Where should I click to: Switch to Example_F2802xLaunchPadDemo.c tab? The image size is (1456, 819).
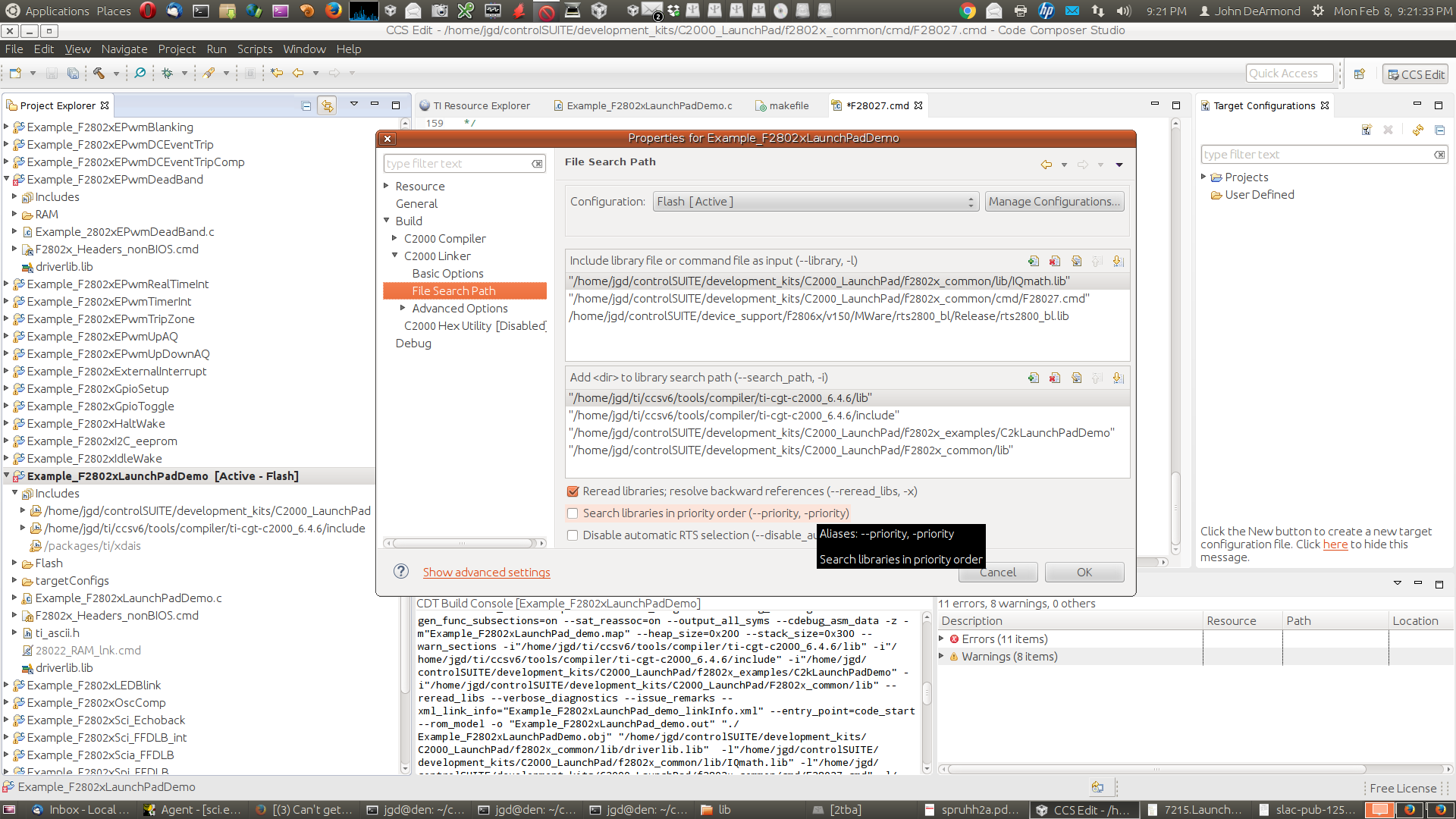click(642, 105)
